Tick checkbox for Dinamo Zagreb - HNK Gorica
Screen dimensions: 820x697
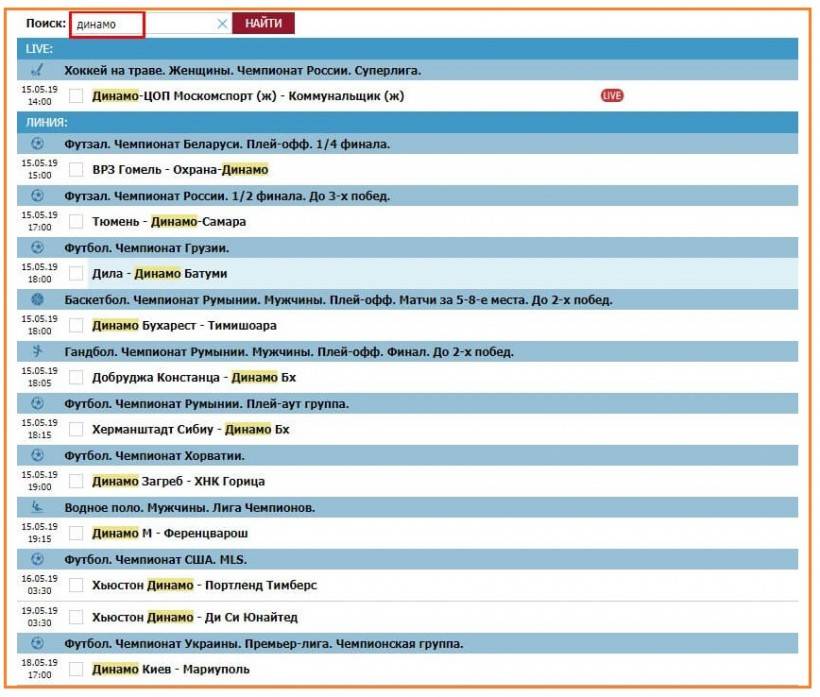[x=76, y=481]
